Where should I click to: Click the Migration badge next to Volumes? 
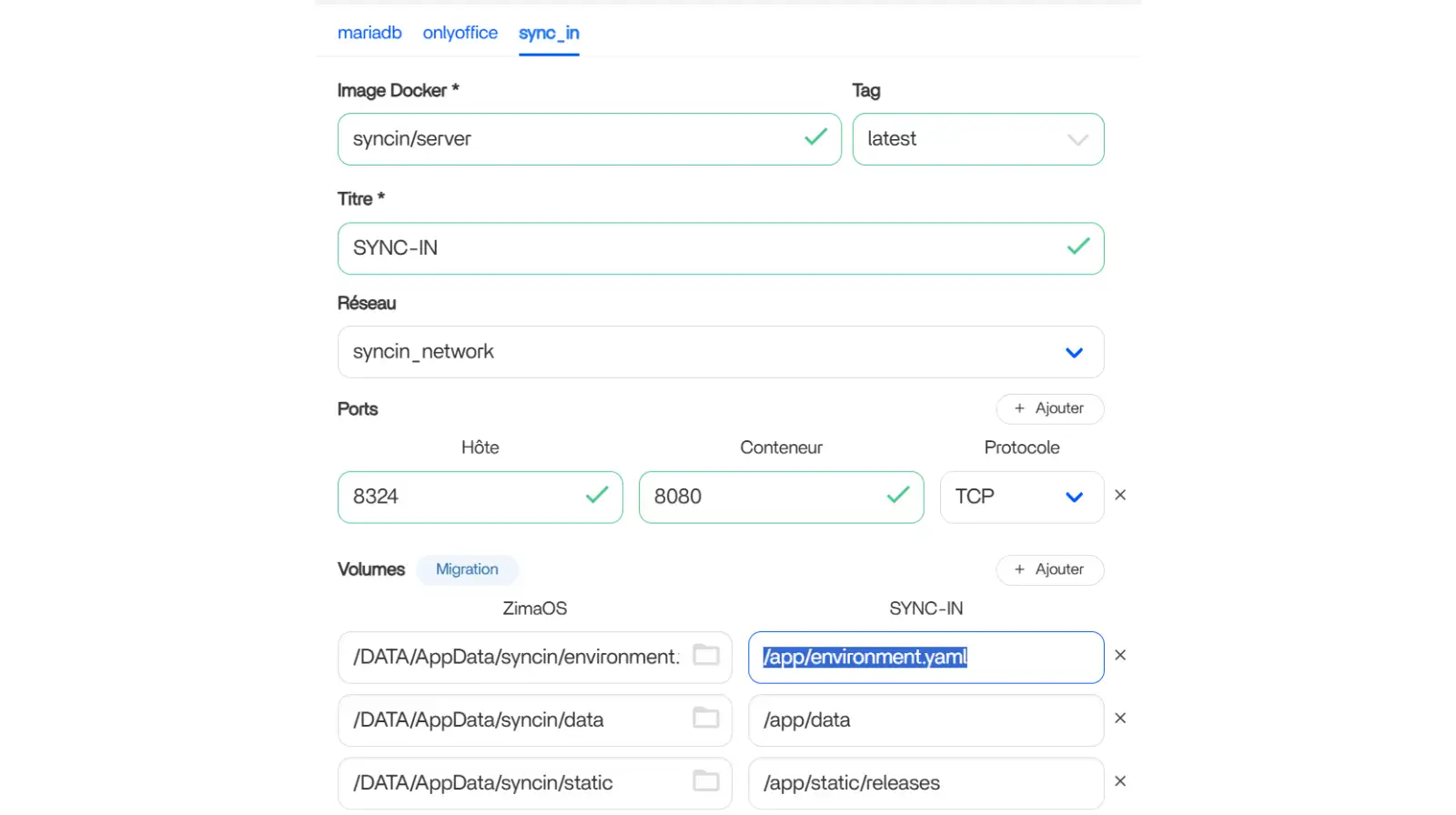pos(467,569)
